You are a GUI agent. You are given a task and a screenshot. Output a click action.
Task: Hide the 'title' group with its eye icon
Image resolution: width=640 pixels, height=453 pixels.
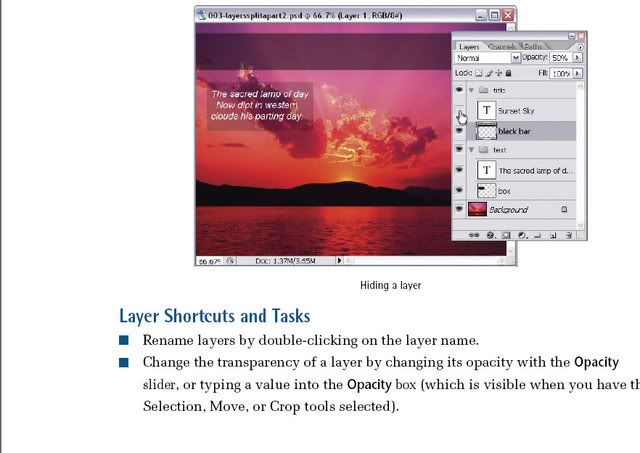[x=459, y=89]
